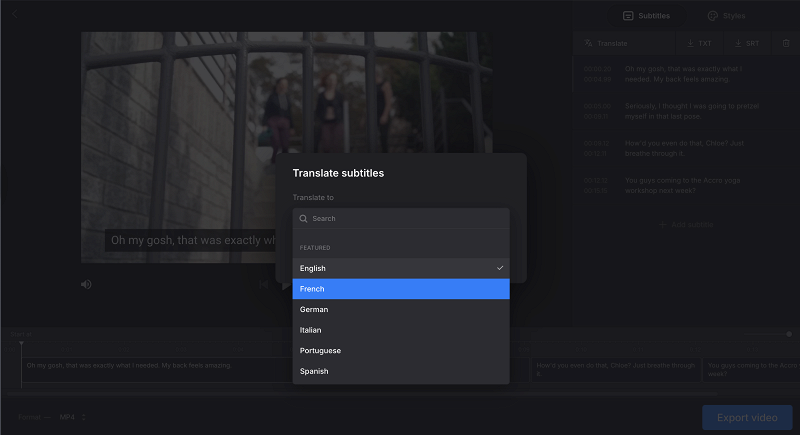
Task: Choose French as translation language
Action: click(401, 289)
